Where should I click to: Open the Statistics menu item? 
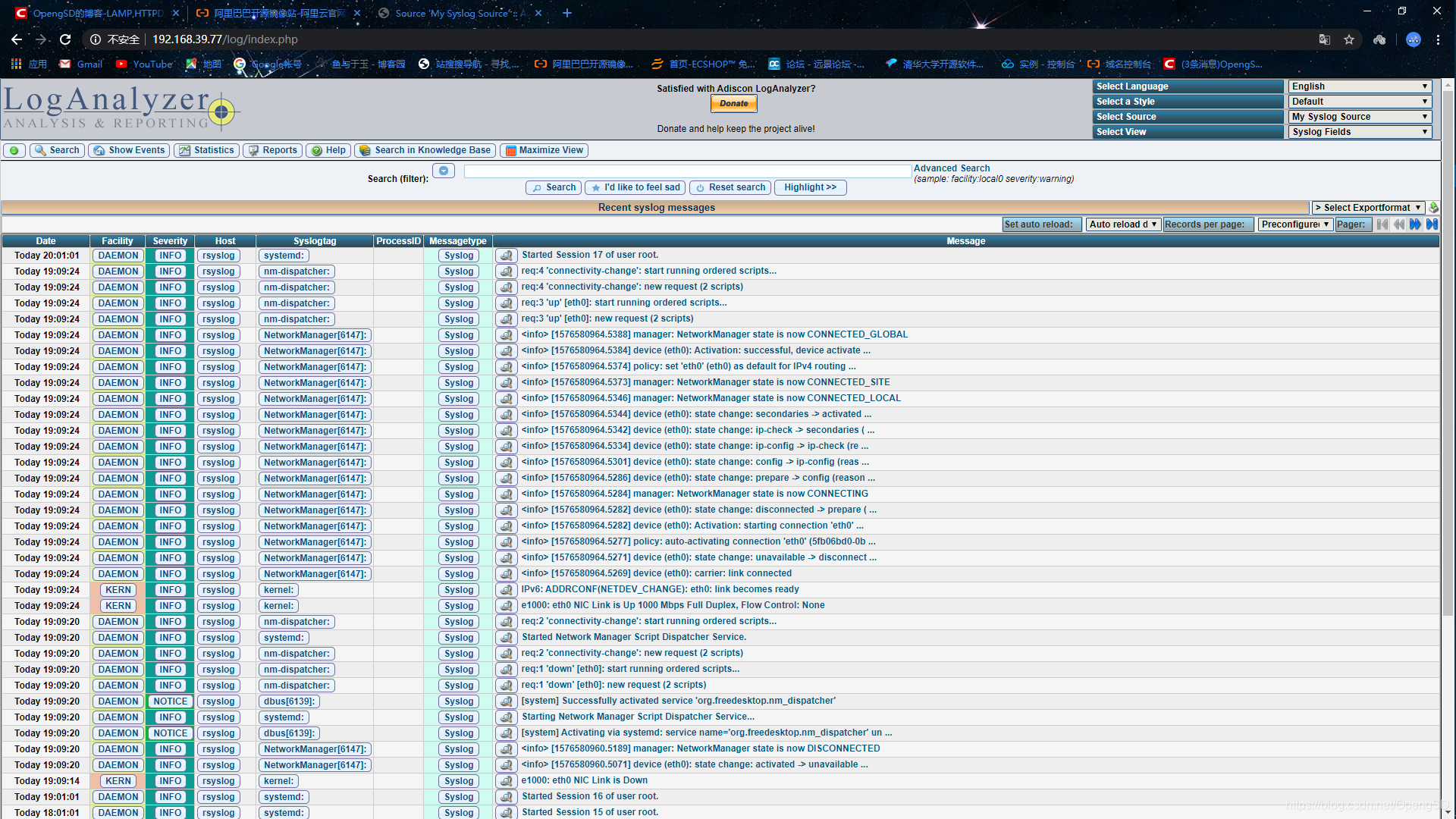[206, 151]
